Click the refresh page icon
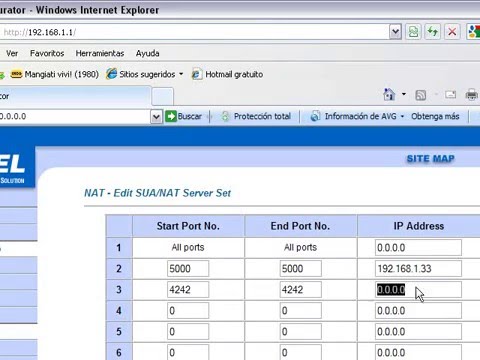The image size is (480, 360). pyautogui.click(x=433, y=32)
